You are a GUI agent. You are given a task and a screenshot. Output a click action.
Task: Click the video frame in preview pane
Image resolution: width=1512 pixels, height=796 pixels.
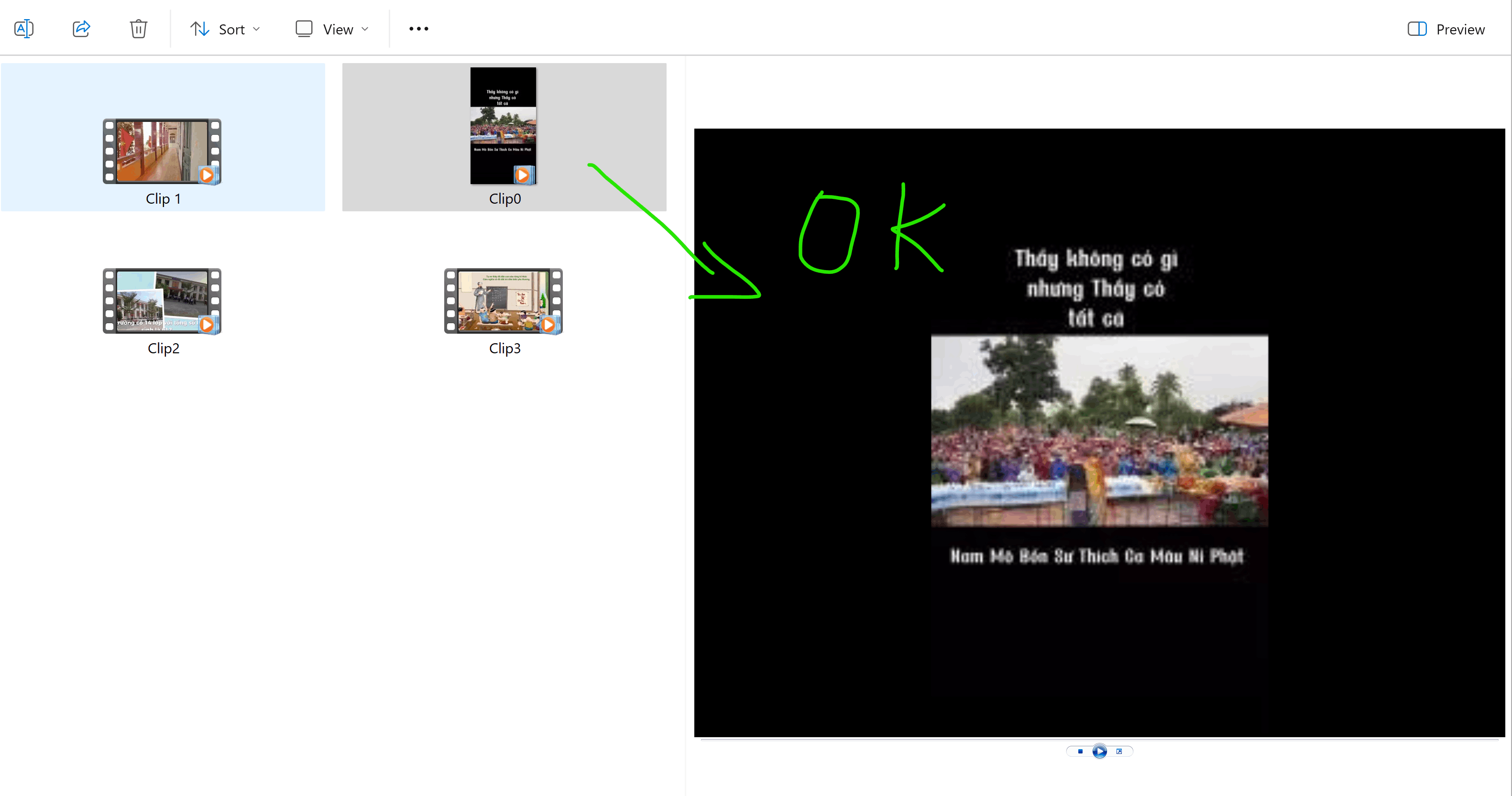click(1099, 432)
